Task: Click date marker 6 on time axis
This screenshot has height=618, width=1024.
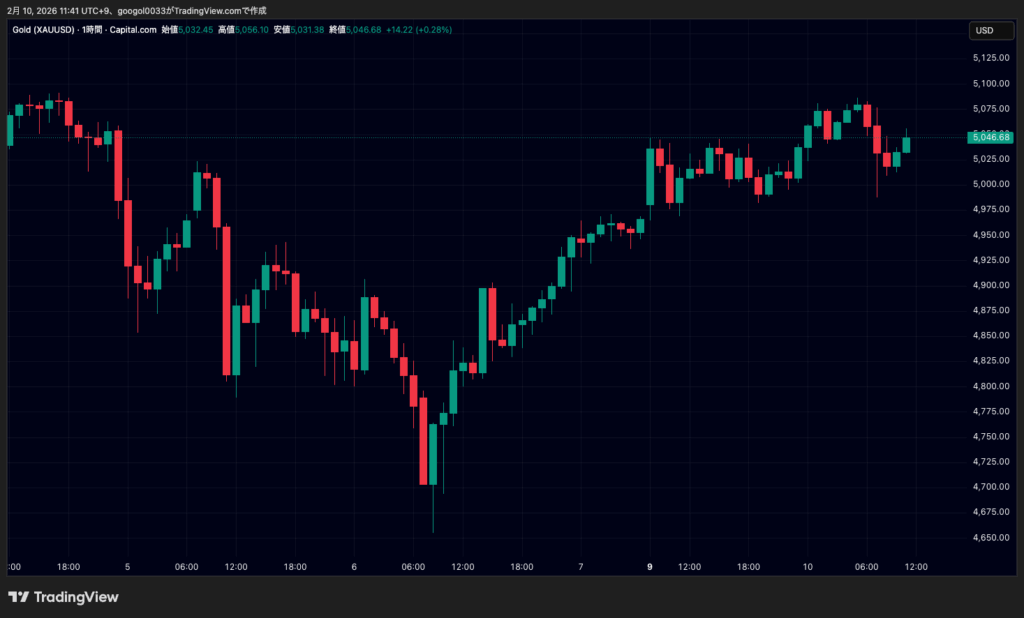Action: 354,567
